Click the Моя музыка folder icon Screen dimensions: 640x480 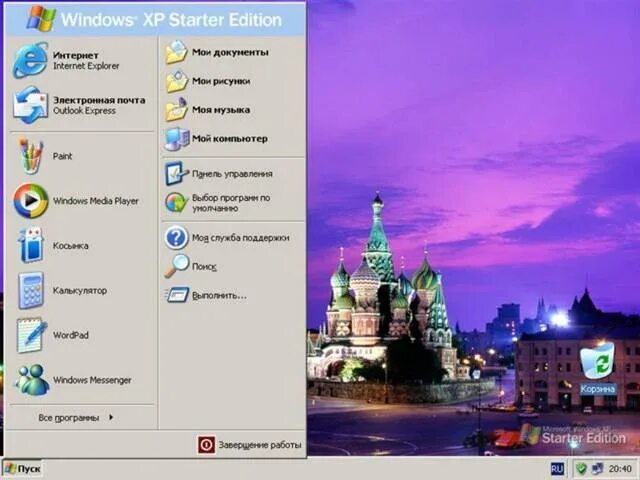176,110
